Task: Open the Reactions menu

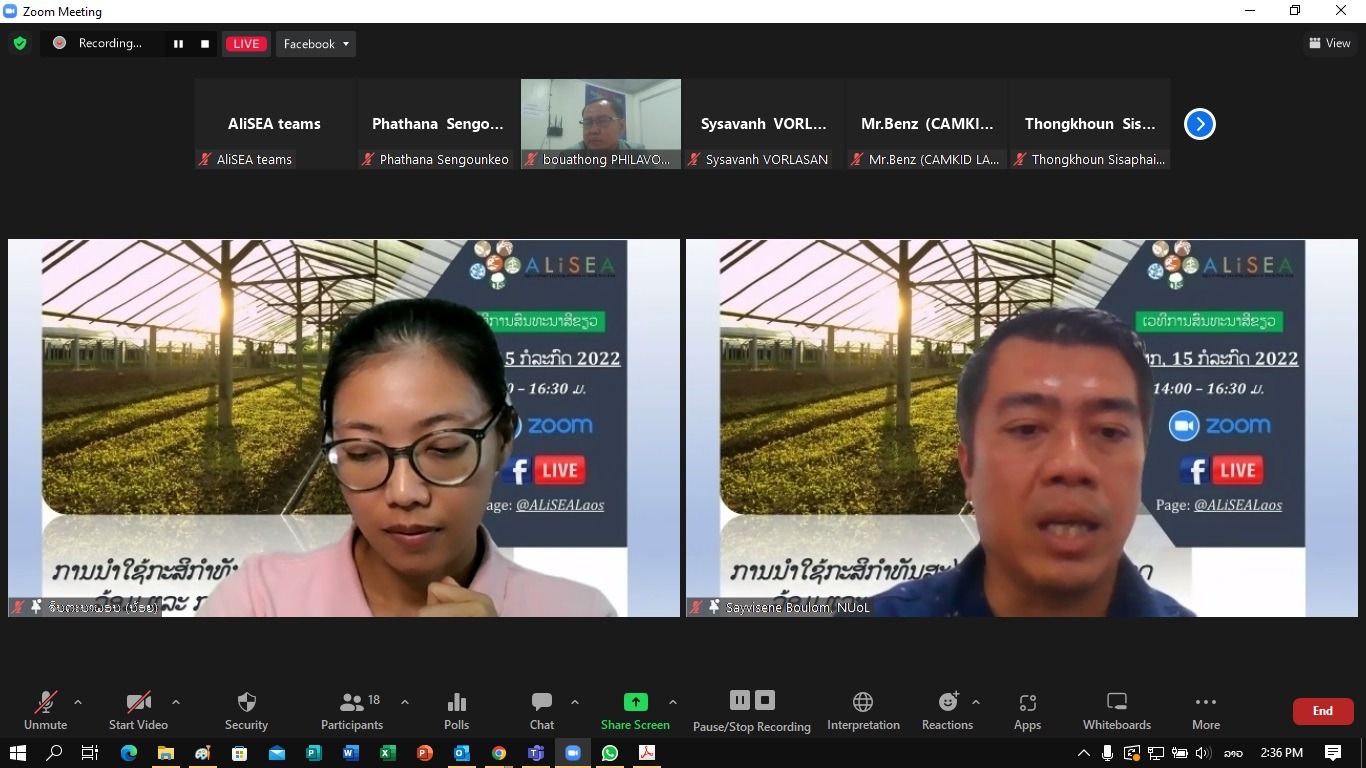Action: tap(947, 710)
